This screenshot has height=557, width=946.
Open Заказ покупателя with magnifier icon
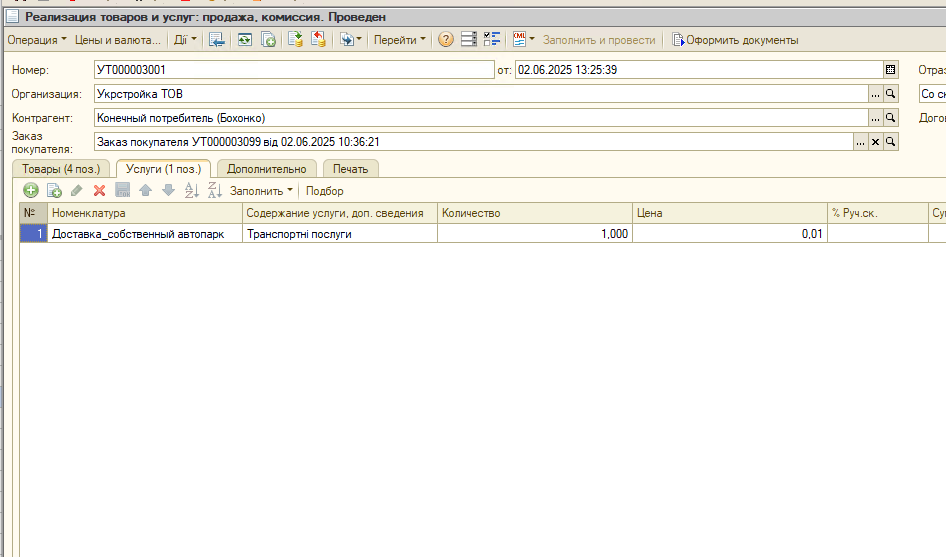[x=890, y=142]
